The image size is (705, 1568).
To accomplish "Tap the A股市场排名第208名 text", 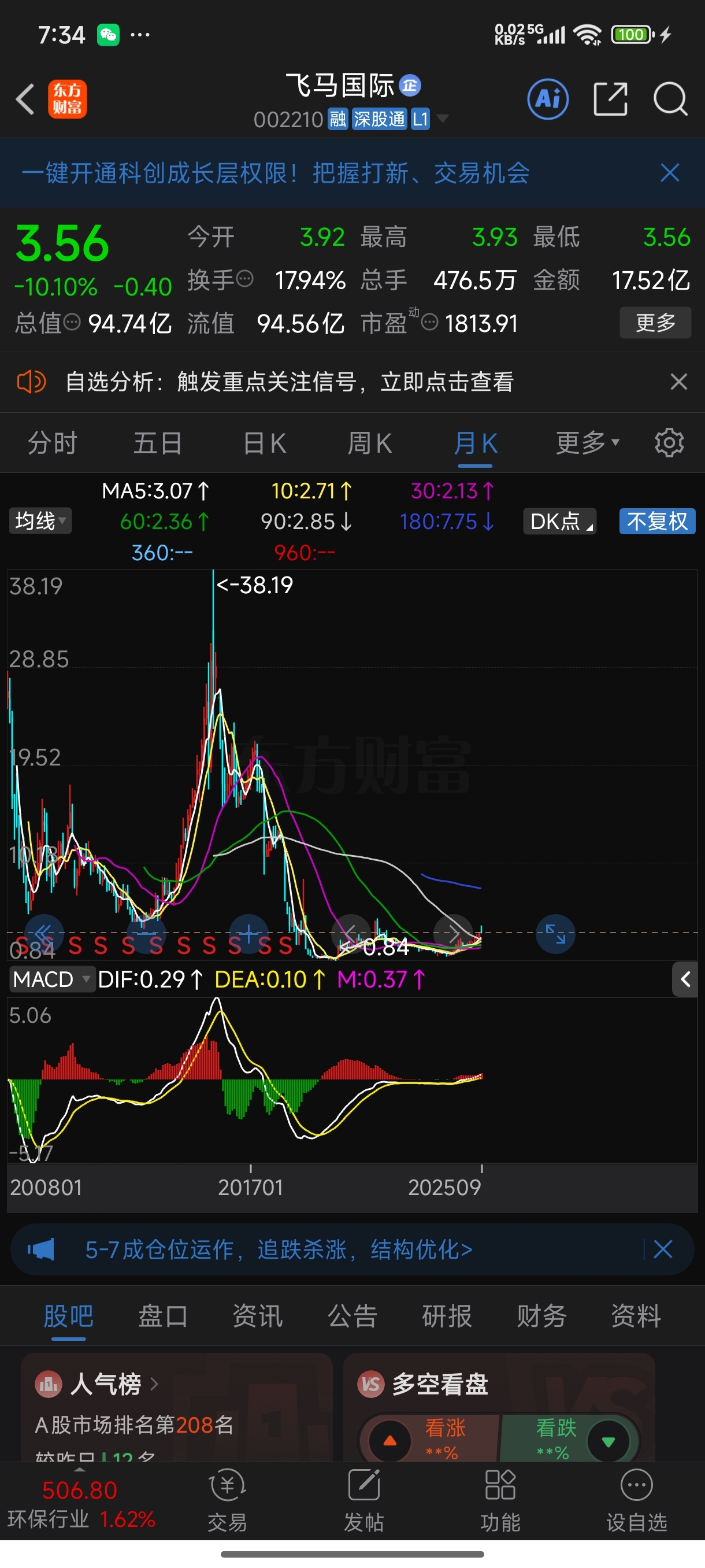I will click(x=135, y=1425).
